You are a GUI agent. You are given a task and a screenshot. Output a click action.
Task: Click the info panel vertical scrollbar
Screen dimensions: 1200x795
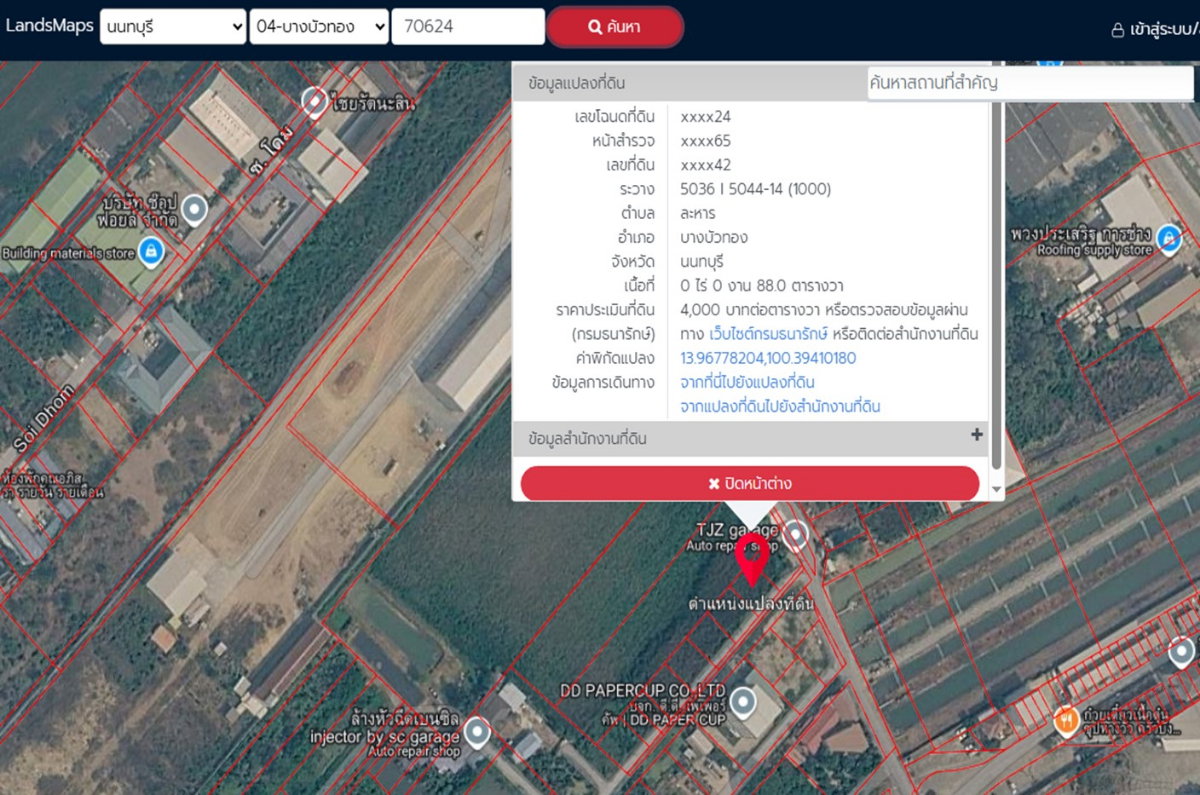coord(995,280)
